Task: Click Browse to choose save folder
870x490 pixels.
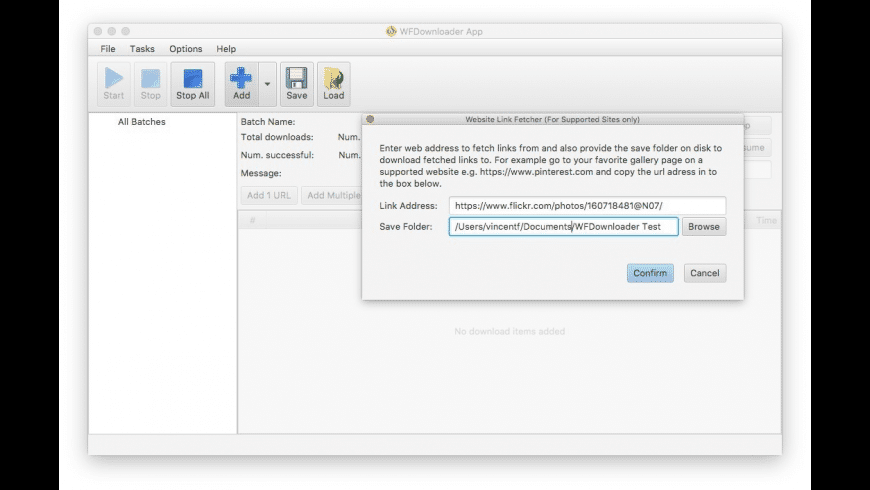Action: 704,226
